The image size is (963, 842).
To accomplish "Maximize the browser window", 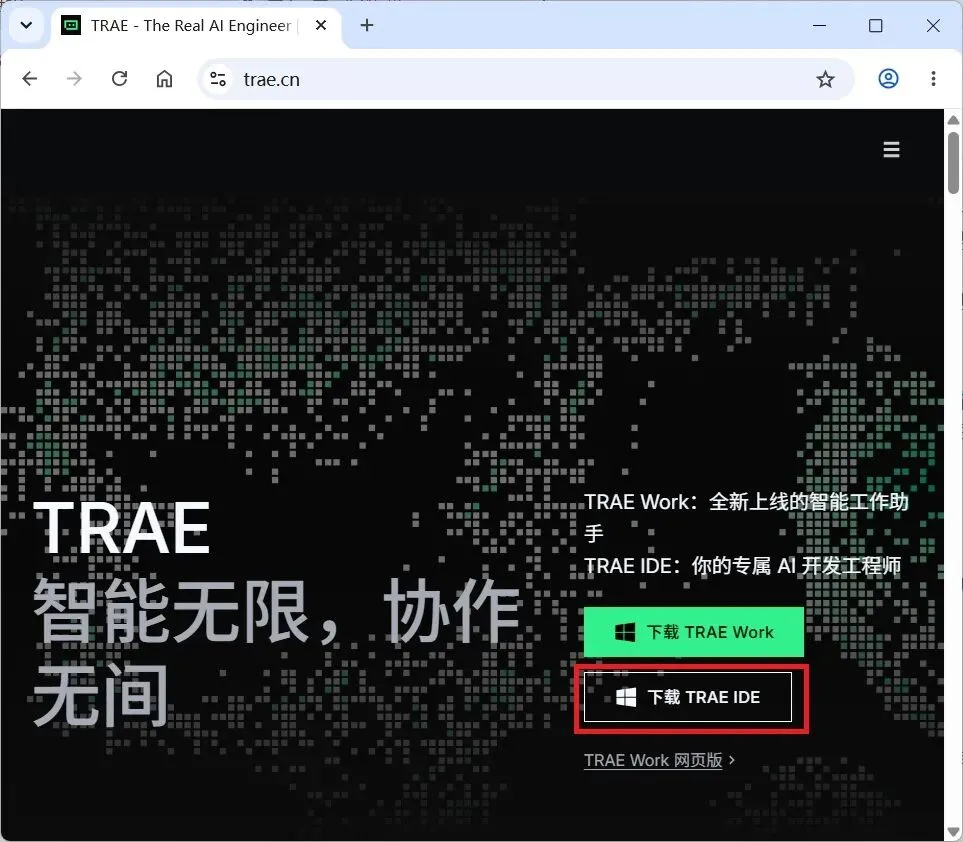I will tap(876, 25).
